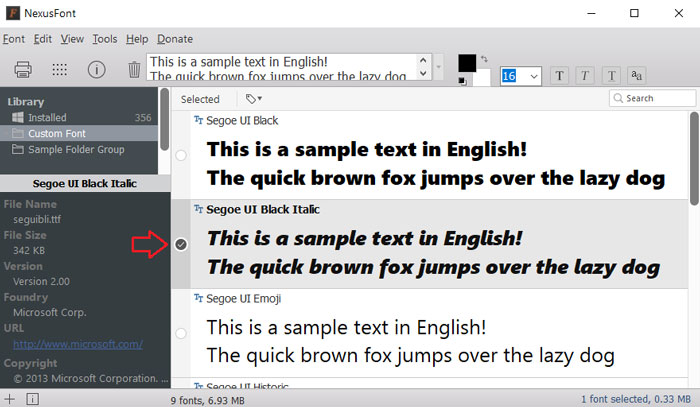Click the black foreground color swatch
This screenshot has height=407, width=700.
coord(467,63)
